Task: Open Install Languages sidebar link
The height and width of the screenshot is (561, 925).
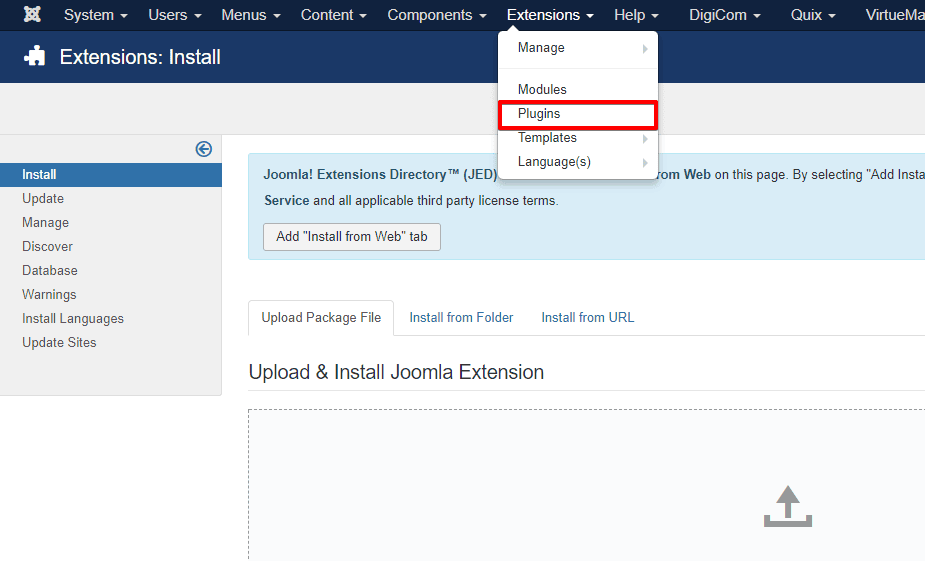Action: click(73, 318)
